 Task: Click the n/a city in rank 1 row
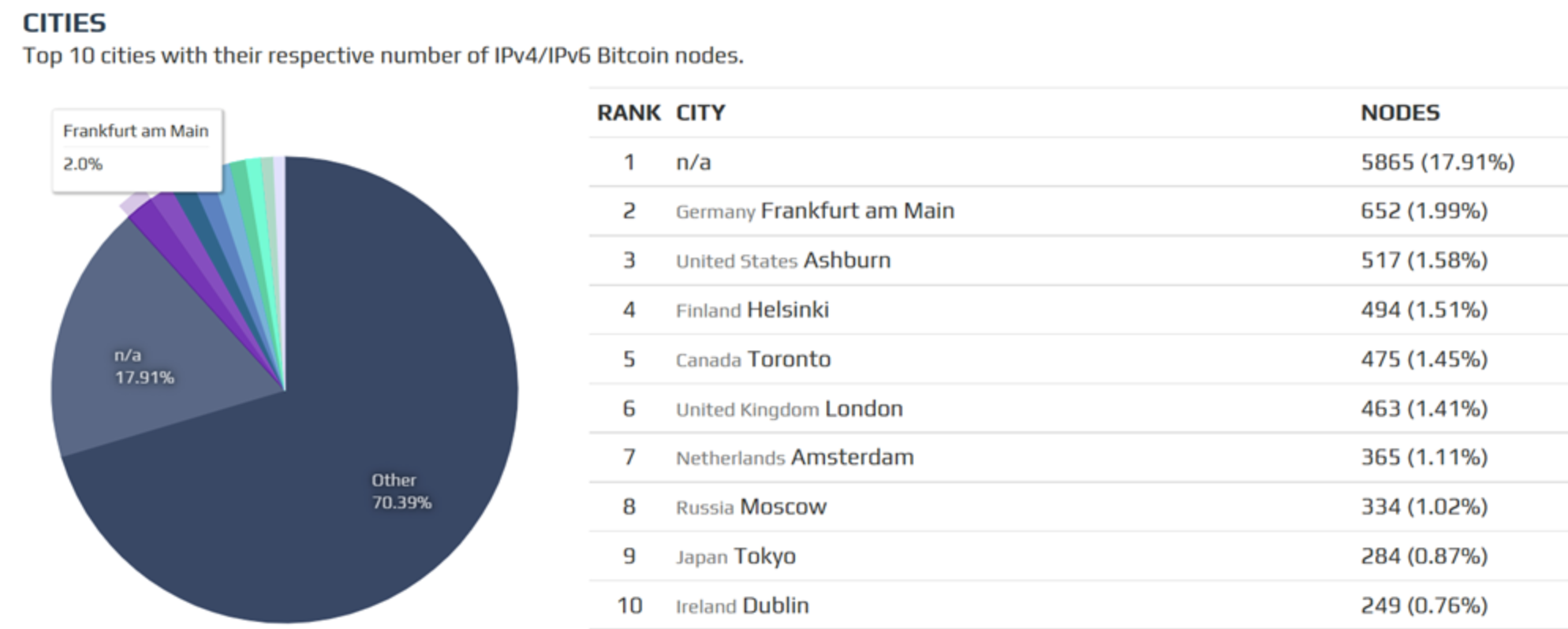pos(693,162)
